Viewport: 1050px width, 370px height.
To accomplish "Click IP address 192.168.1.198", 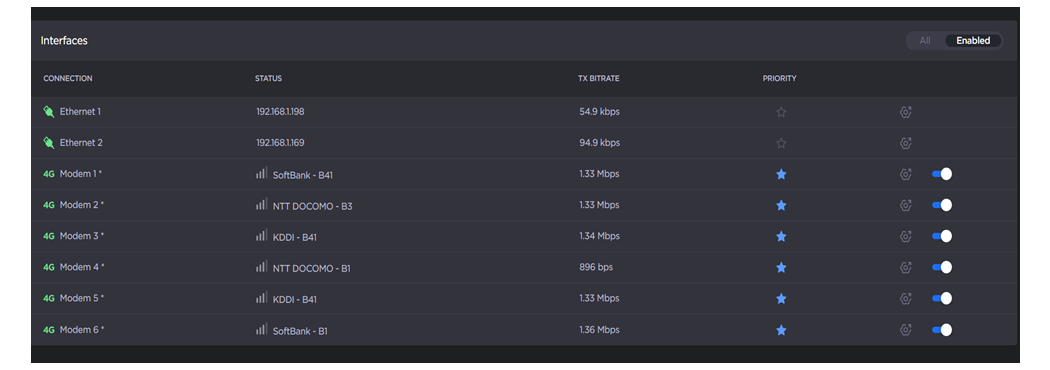I will pos(280,112).
